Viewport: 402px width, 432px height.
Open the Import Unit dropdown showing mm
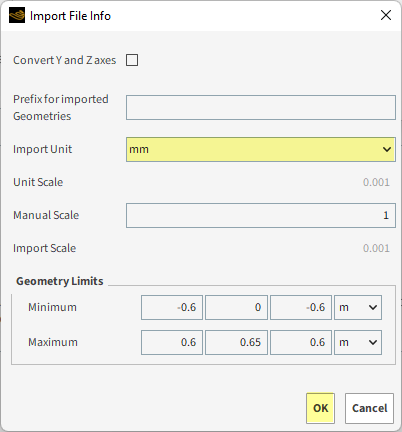click(261, 149)
